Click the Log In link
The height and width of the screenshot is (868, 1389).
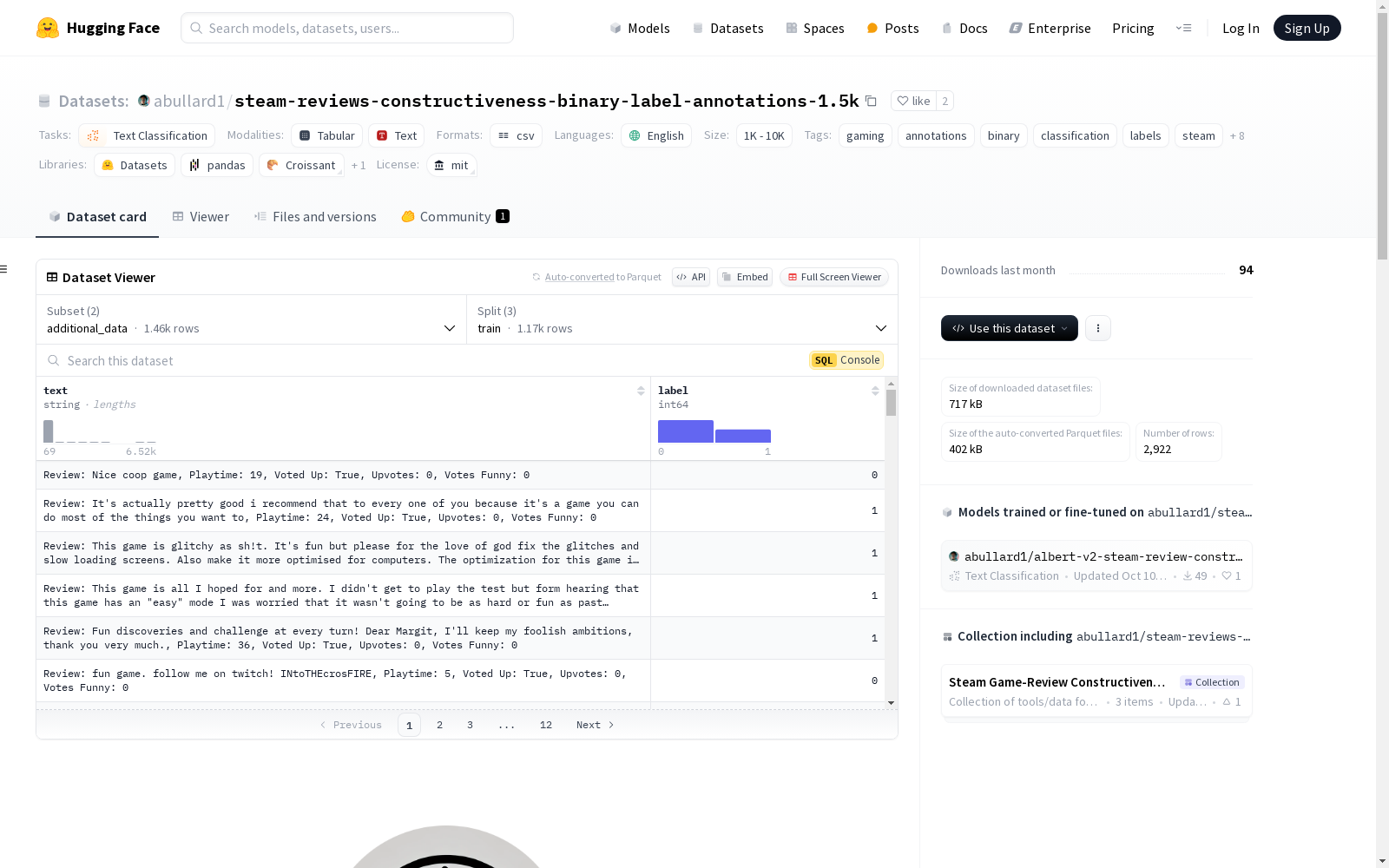(x=1241, y=28)
